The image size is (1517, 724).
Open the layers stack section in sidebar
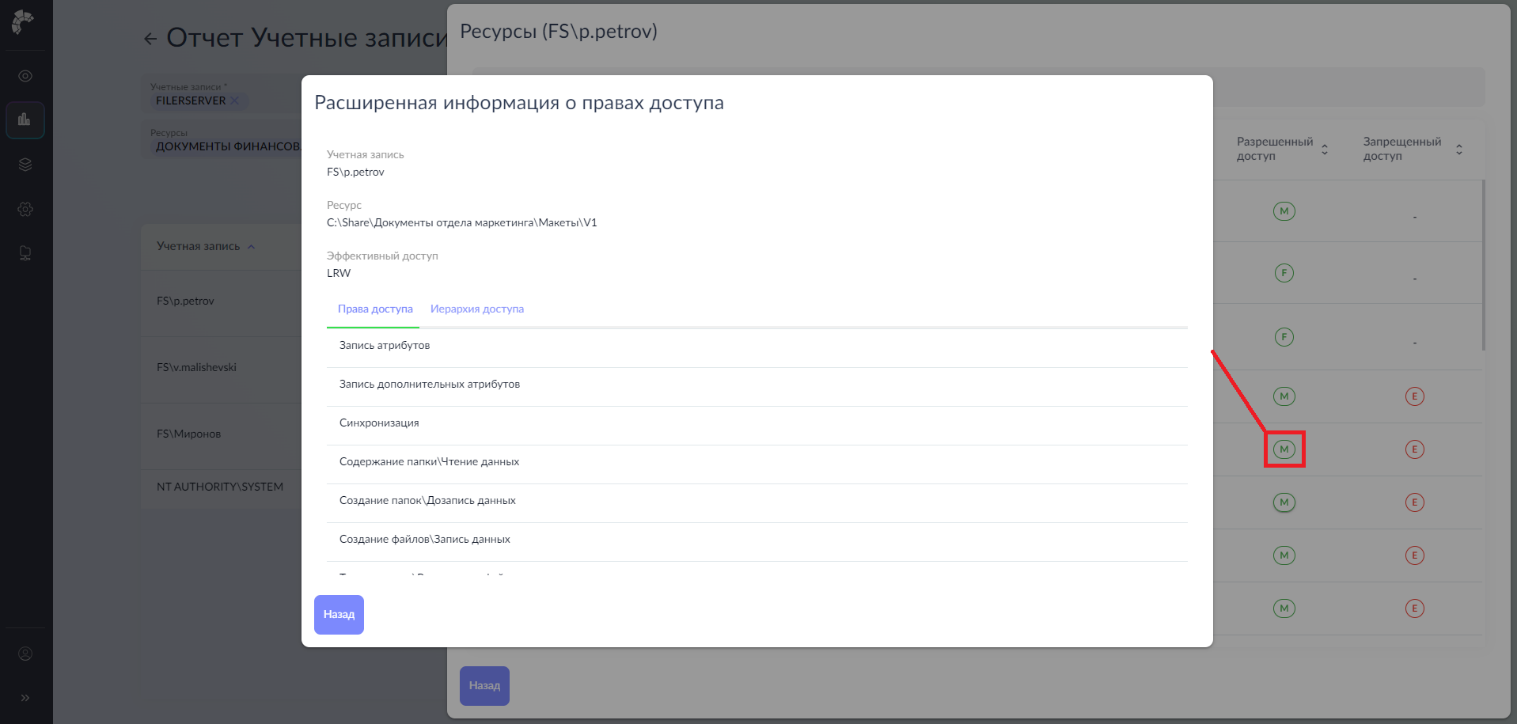point(26,165)
